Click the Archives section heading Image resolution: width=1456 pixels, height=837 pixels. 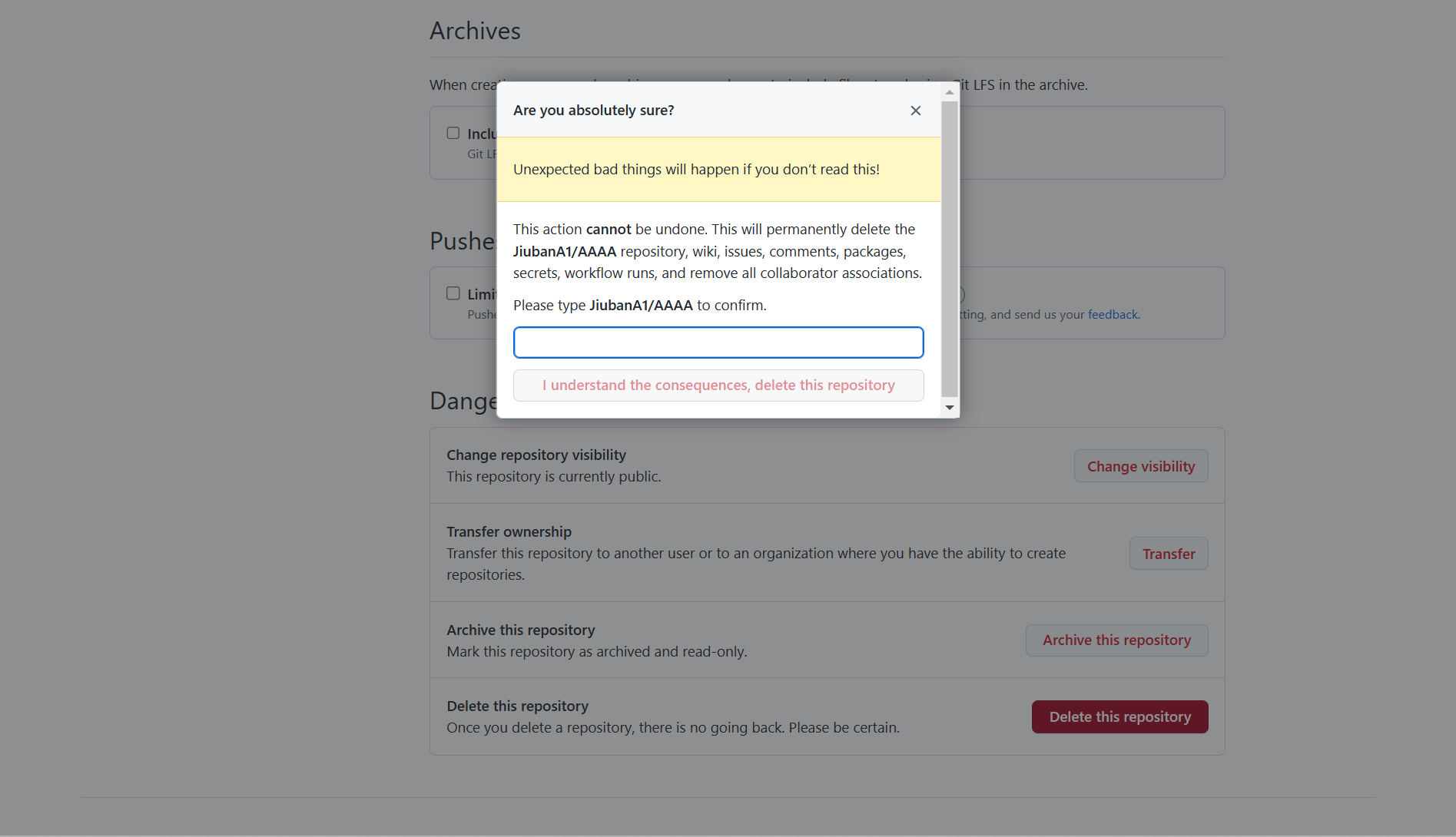475,31
